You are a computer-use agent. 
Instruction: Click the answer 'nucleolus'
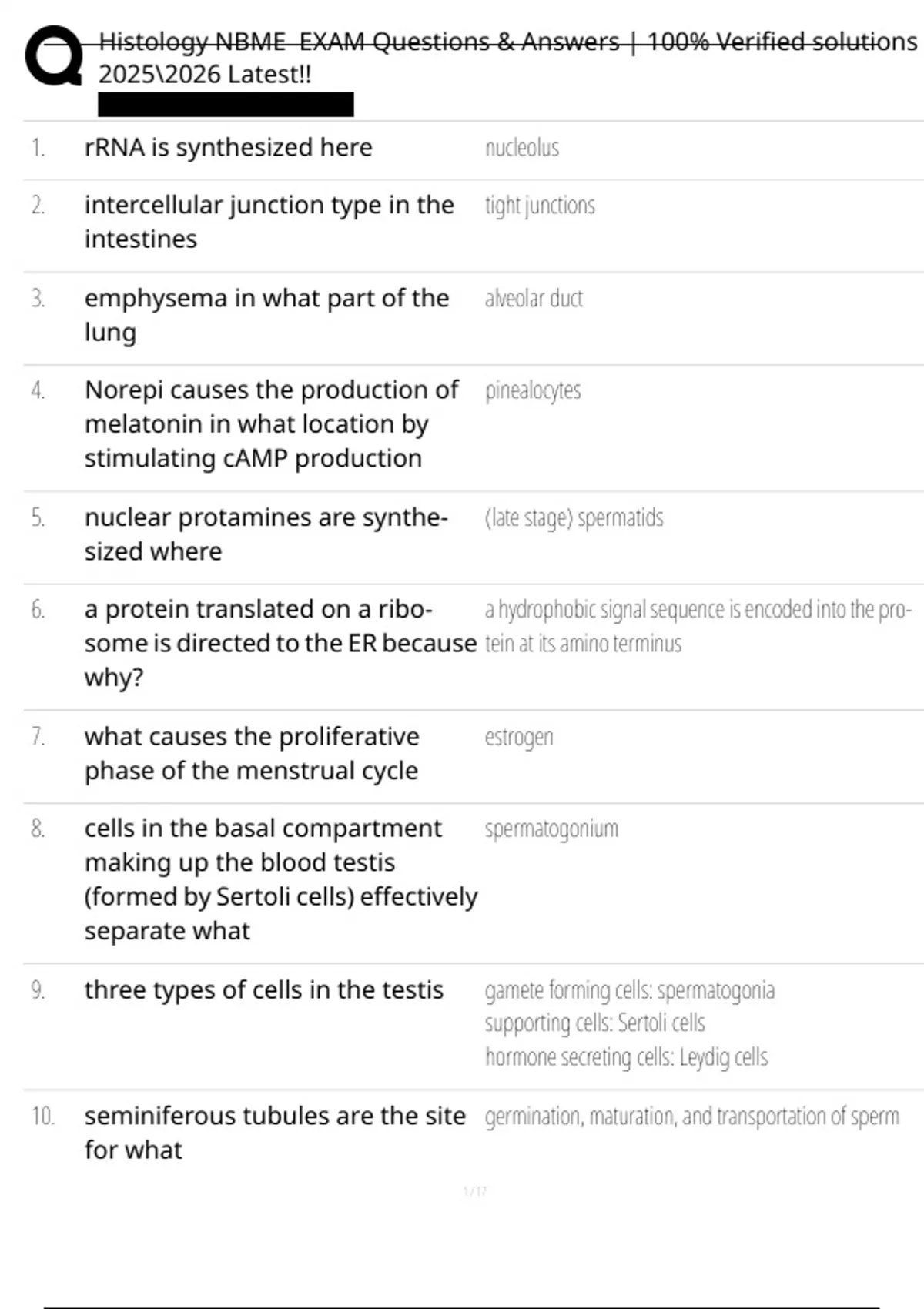[x=522, y=148]
